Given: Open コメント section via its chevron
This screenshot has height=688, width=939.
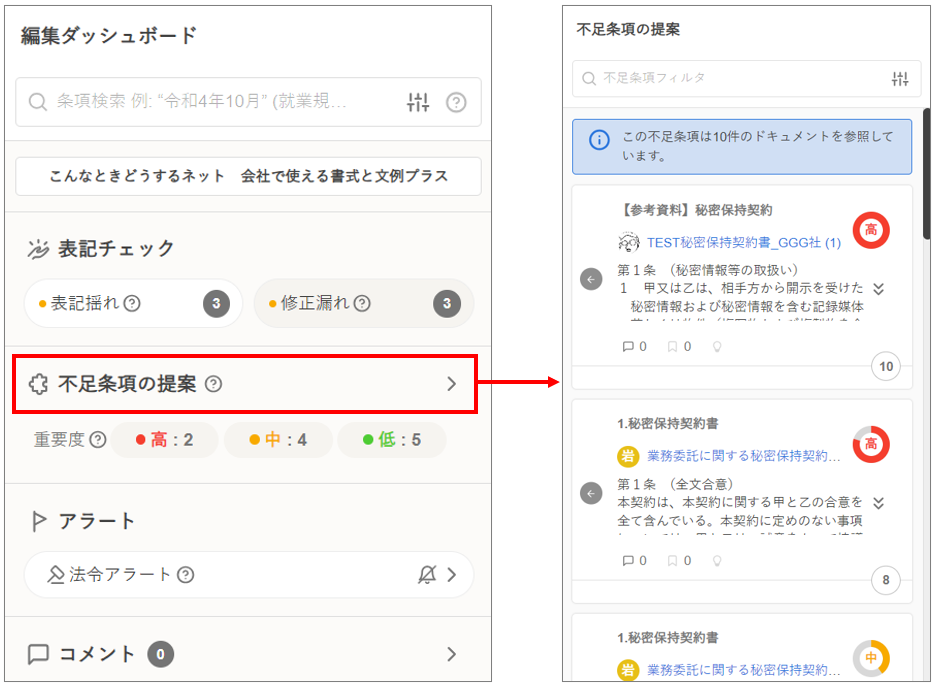Looking at the screenshot, I should pos(451,654).
